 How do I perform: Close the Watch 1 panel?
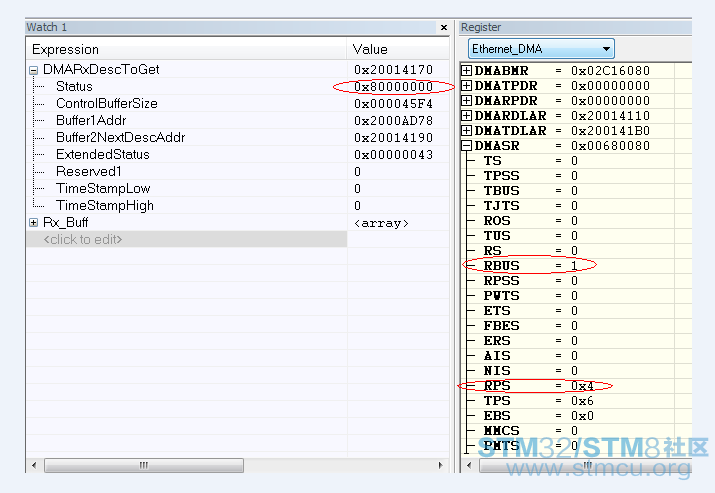point(444,27)
